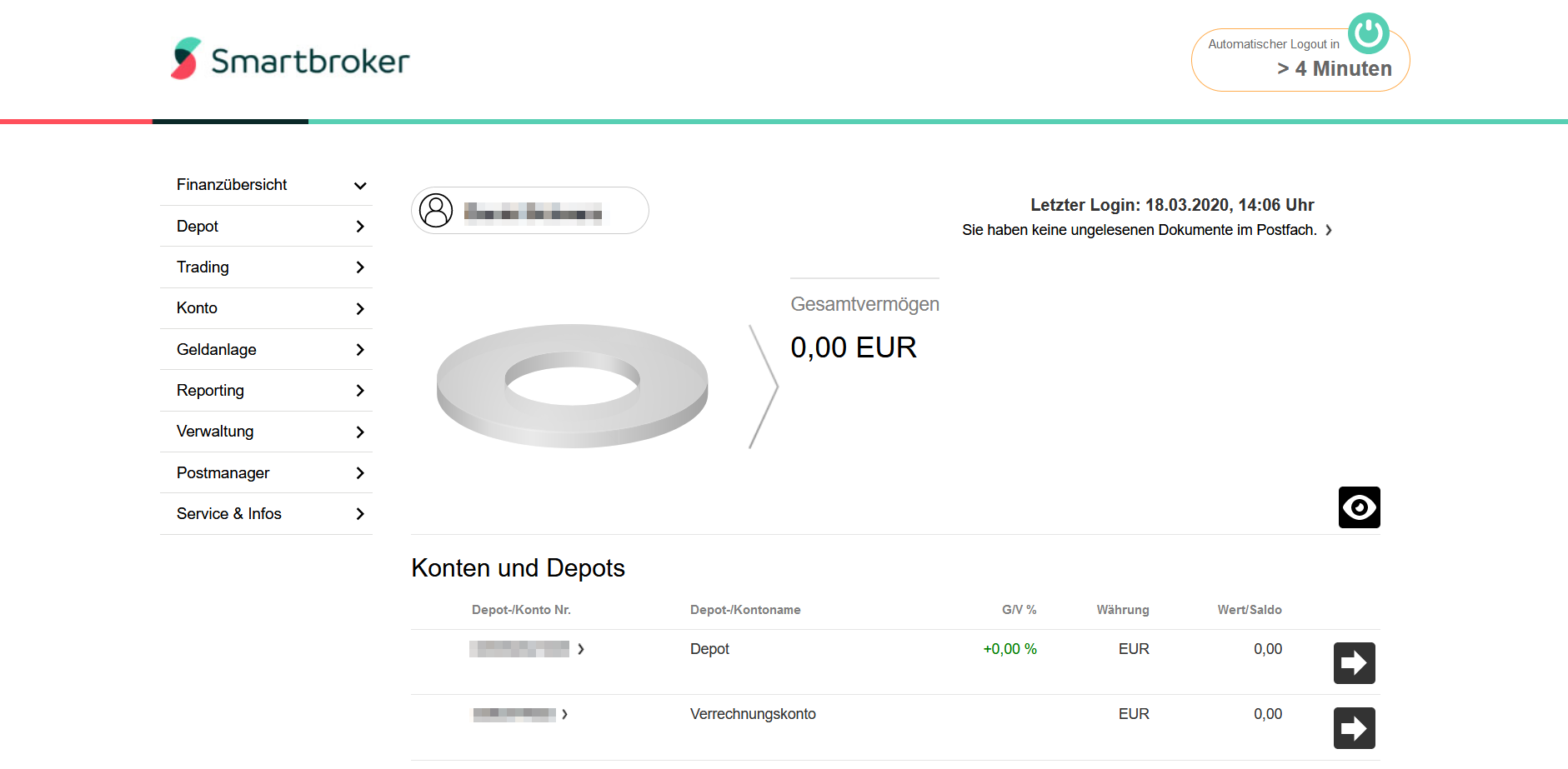The image size is (1568, 769).
Task: Click the Smartbroker logo
Action: [290, 58]
